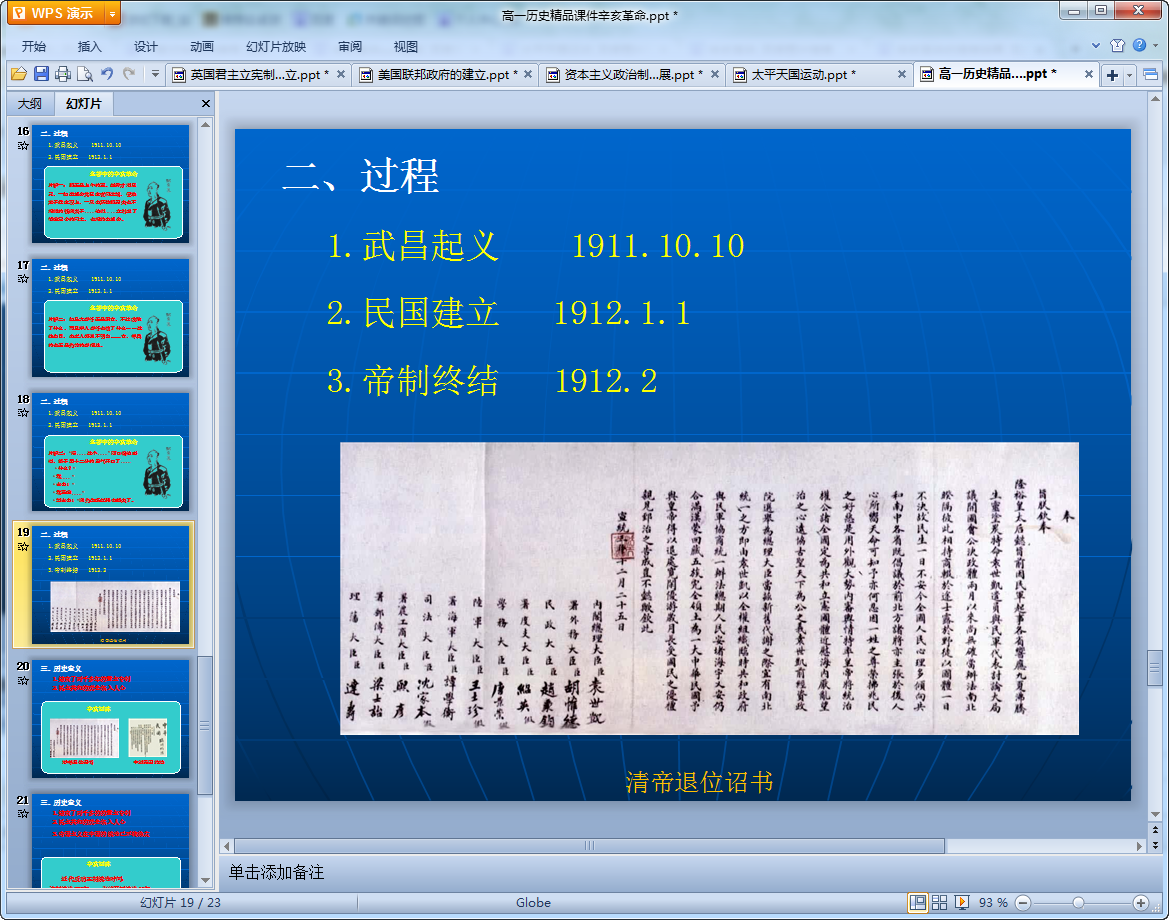Go to previous slide with double-arrow button

click(x=1156, y=830)
